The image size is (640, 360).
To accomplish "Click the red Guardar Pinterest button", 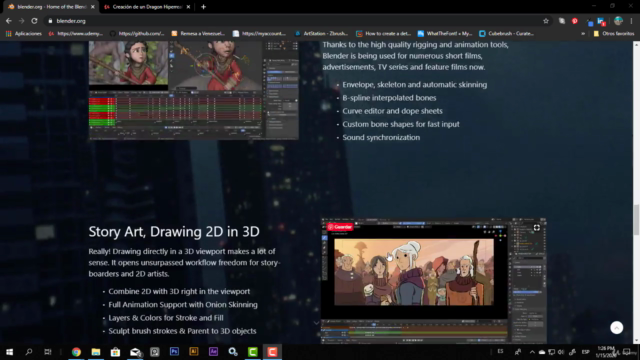I will coord(340,227).
